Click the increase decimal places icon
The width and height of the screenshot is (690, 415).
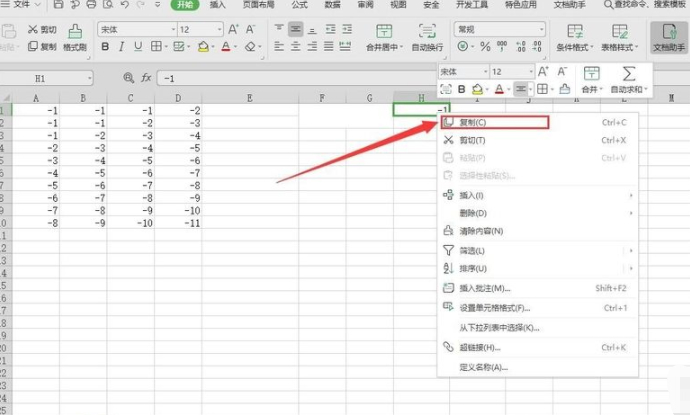click(521, 46)
